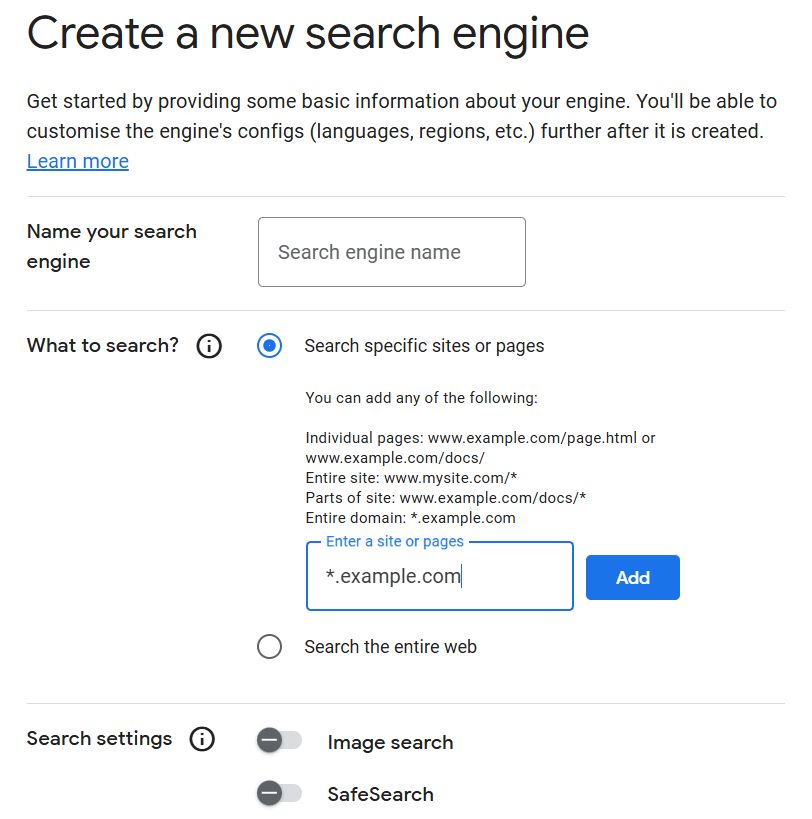
Task: Click the Enter a site or pages field
Action: (439, 576)
